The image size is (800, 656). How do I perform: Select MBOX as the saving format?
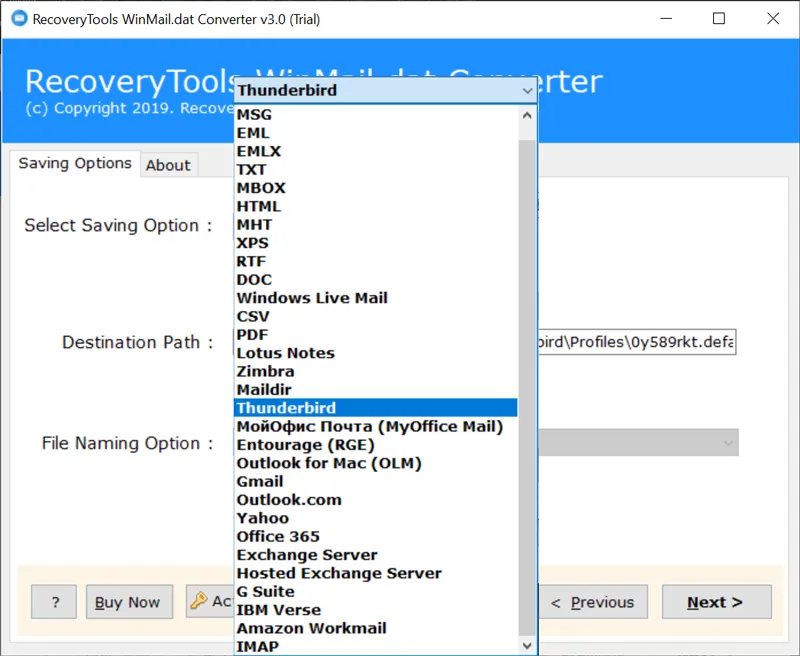click(261, 188)
